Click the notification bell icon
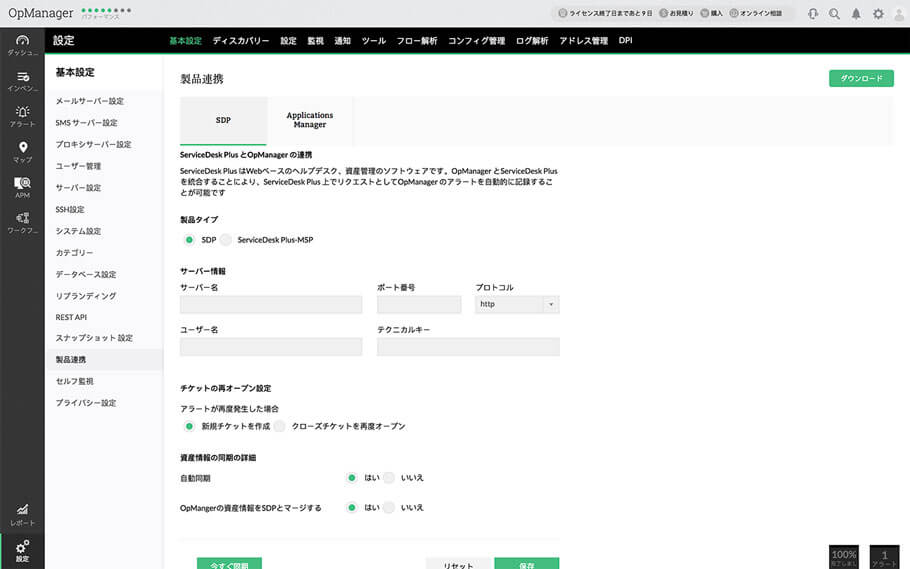 (856, 13)
